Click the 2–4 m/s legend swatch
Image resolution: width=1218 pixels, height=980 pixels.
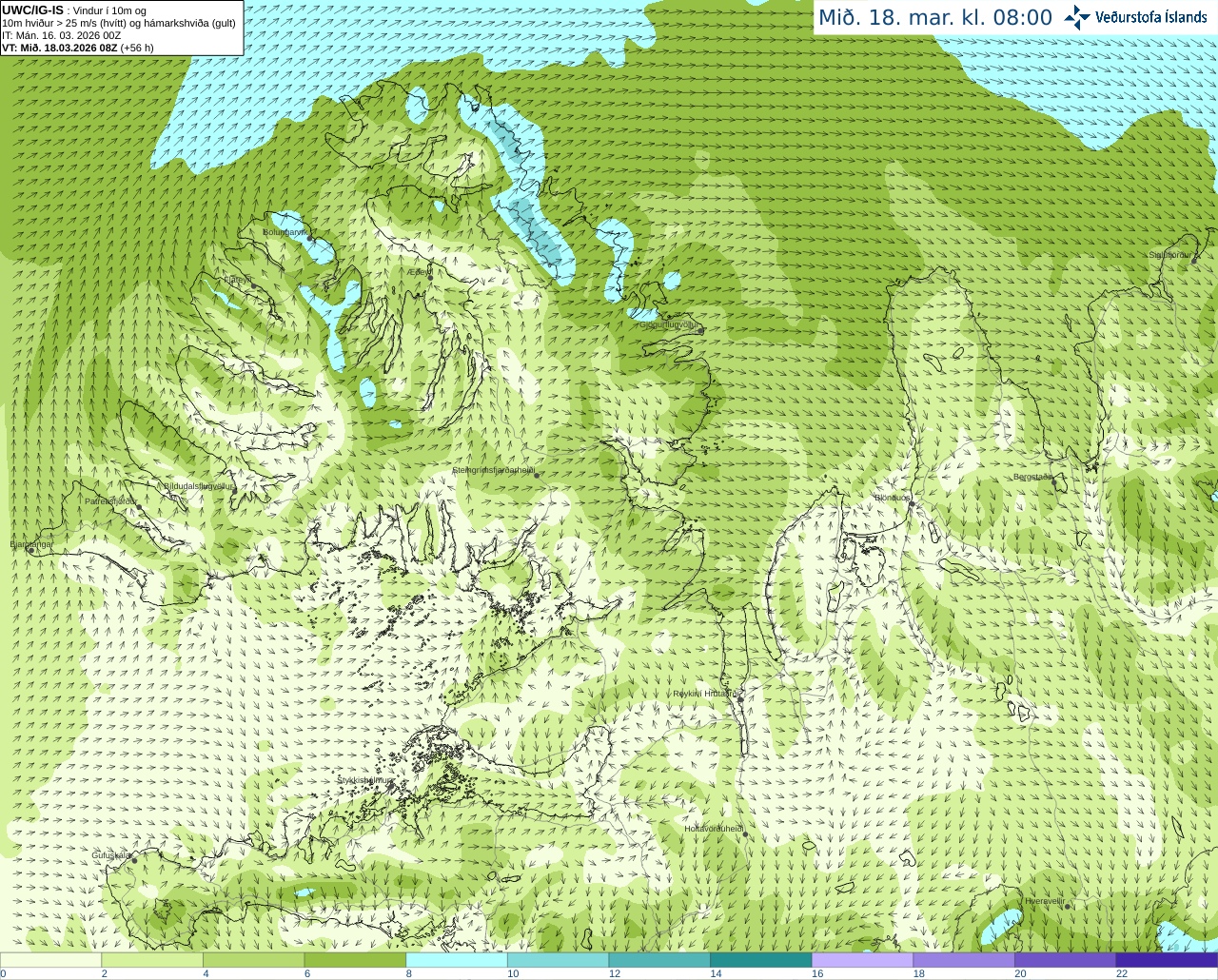pos(152,960)
